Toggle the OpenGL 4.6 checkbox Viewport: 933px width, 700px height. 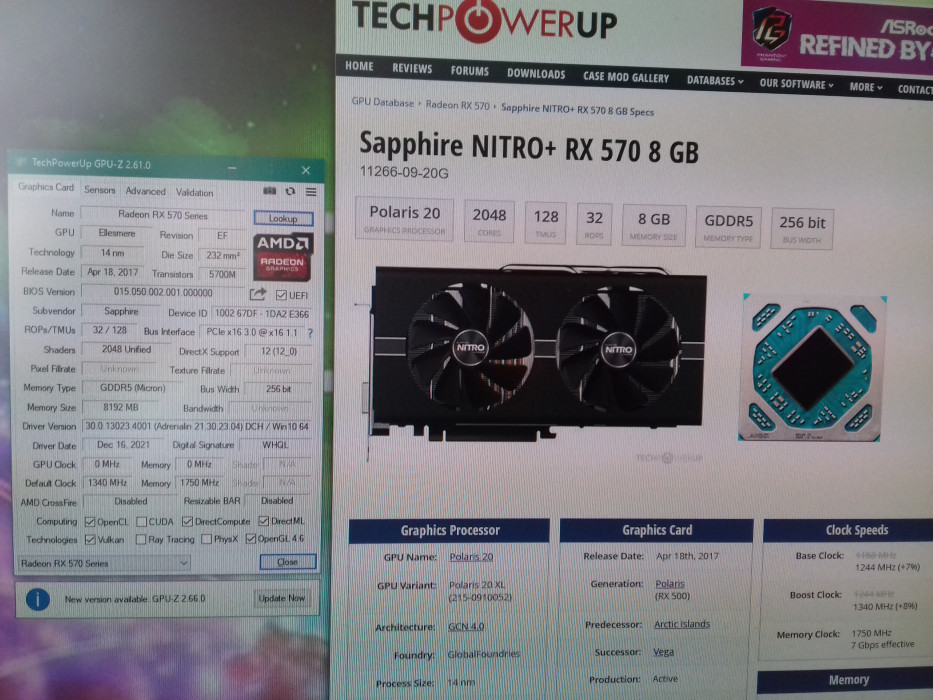(x=251, y=539)
